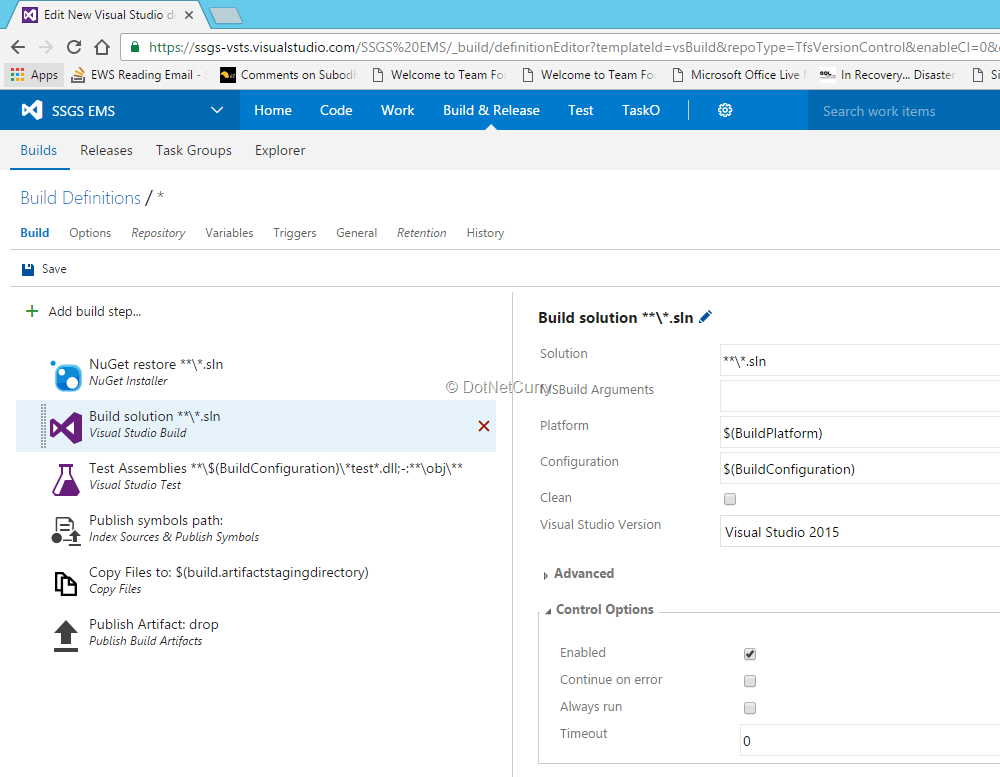This screenshot has width=1000, height=777.
Task: Open a new browser tab
Action: coord(226,15)
